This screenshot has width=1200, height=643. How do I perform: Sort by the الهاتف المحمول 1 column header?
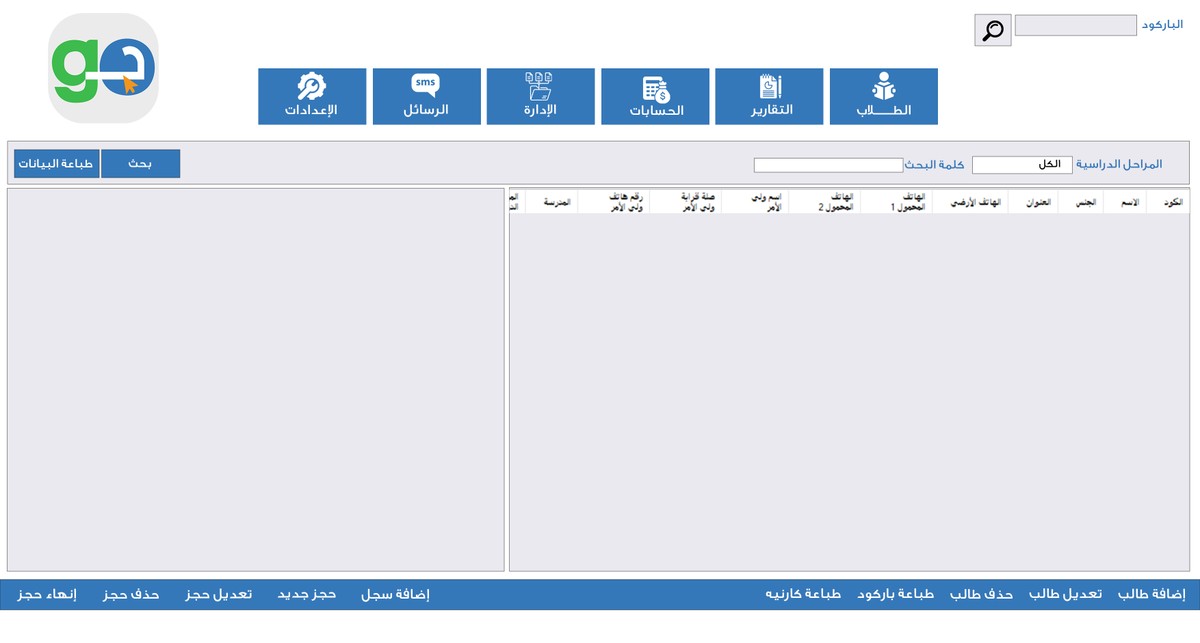coord(897,201)
